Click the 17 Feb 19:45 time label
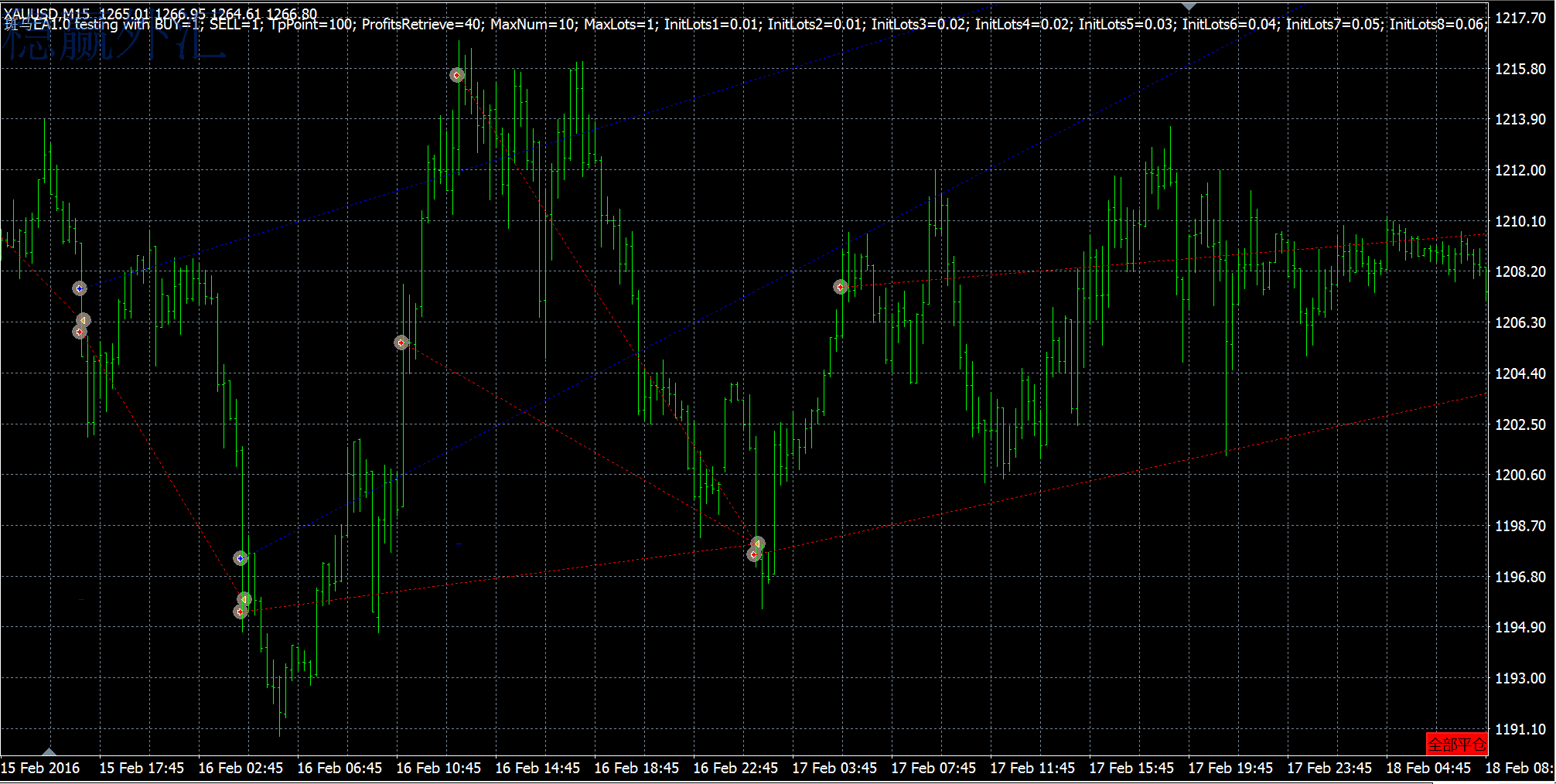Screen dimensions: 1556x784 1230,768
